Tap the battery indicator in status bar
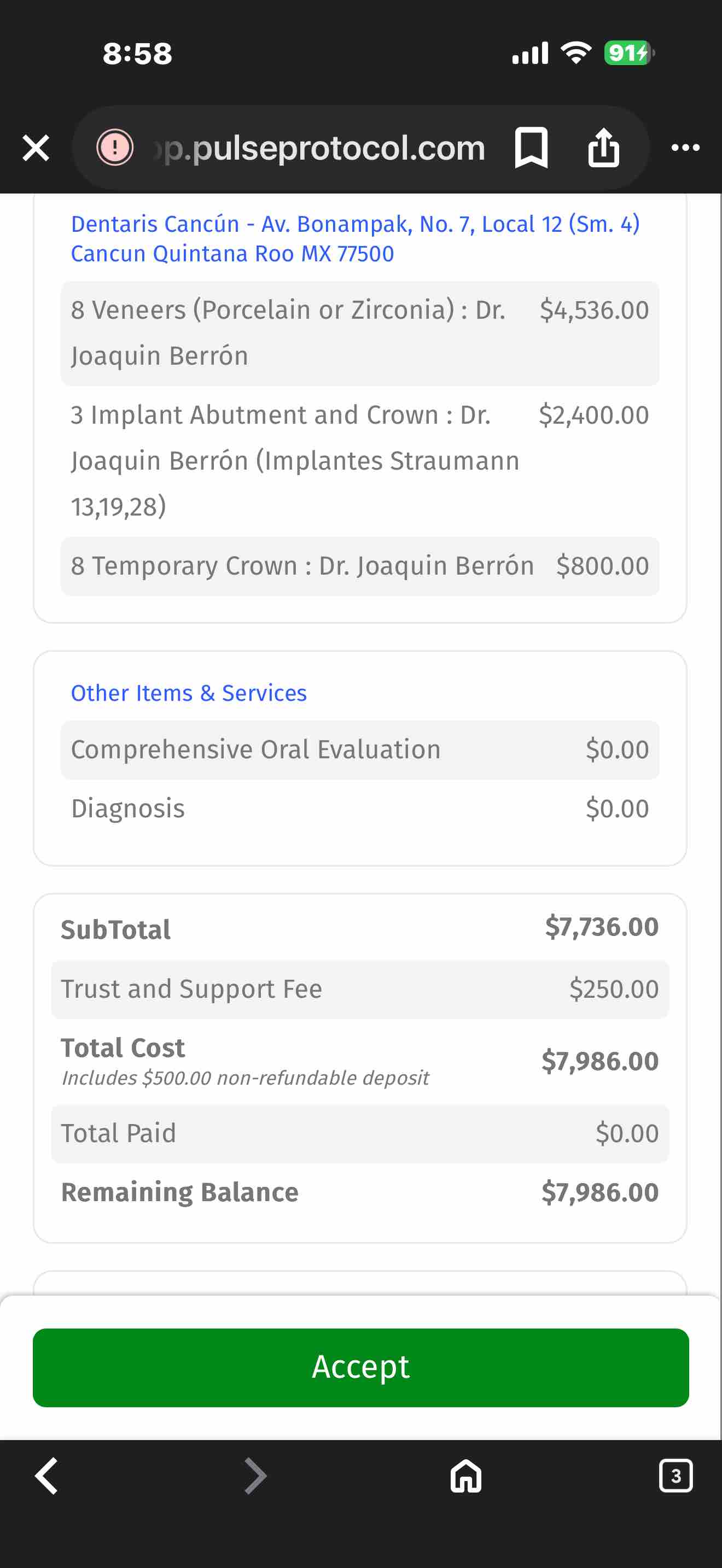 click(628, 53)
